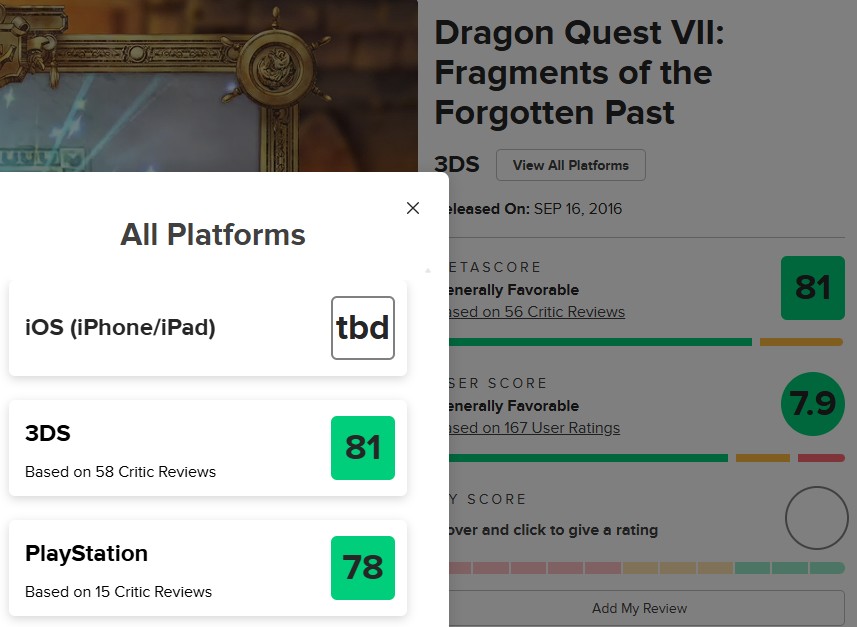This screenshot has height=627, width=857.
Task: Click the 81 score badge in popup
Action: click(x=363, y=448)
